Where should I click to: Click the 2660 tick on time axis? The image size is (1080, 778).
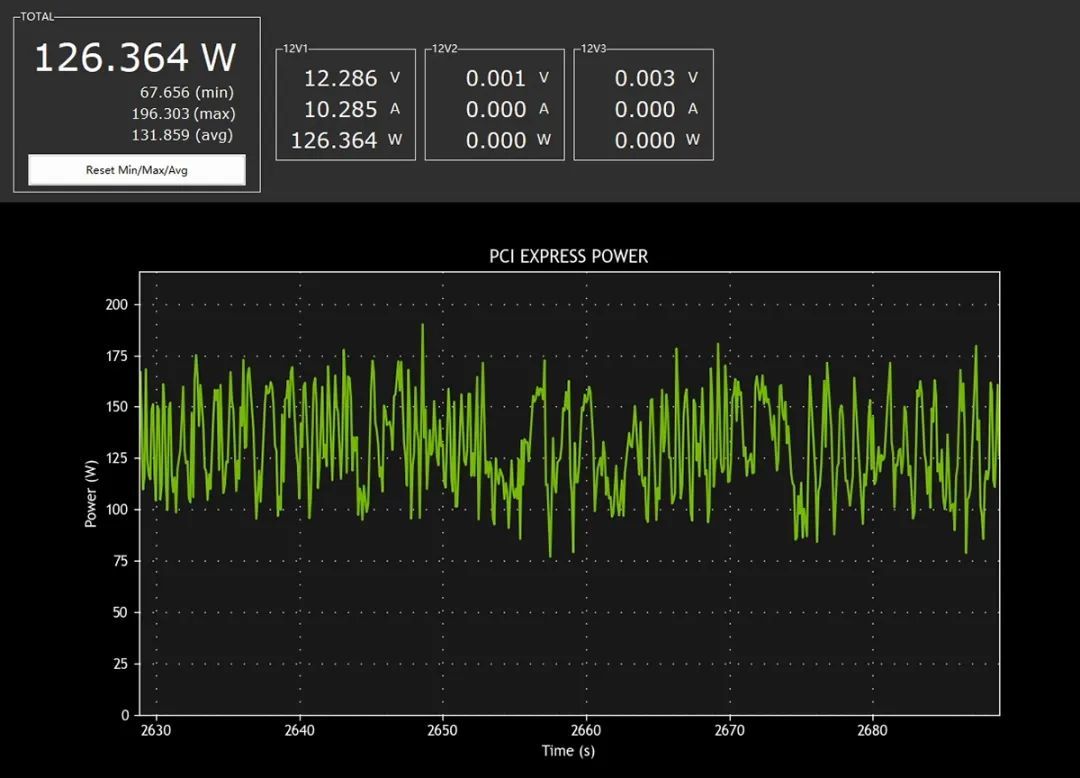585,730
